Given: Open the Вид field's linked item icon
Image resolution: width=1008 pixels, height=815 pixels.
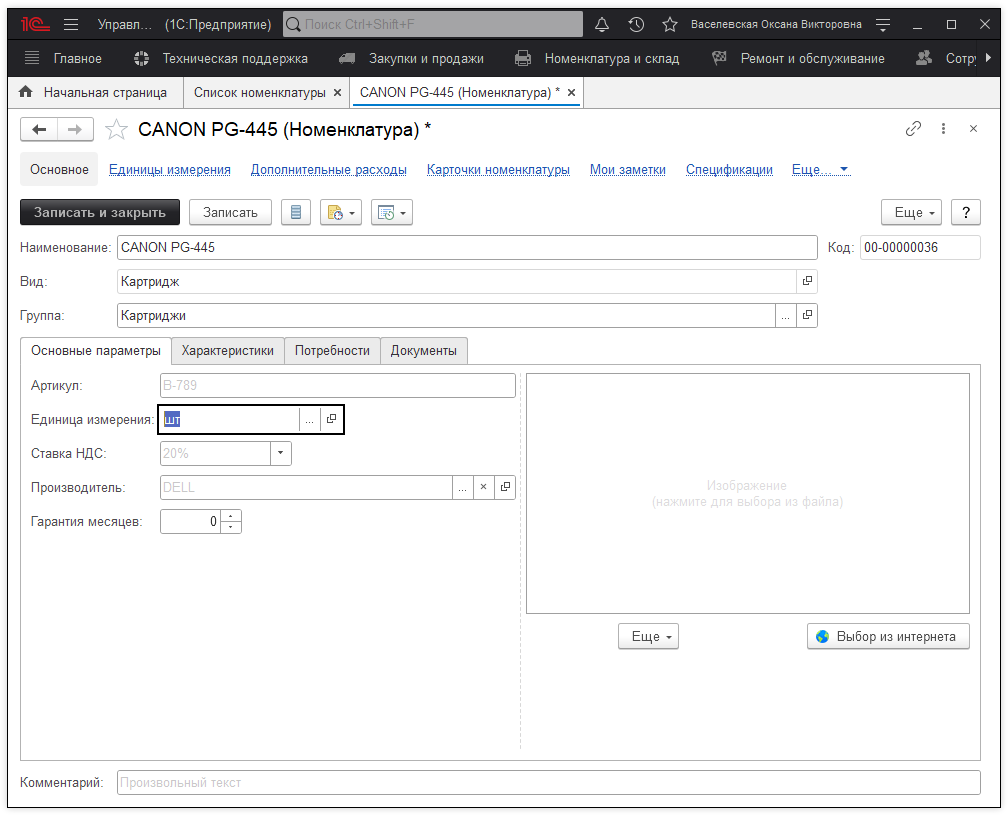Looking at the screenshot, I should (807, 282).
